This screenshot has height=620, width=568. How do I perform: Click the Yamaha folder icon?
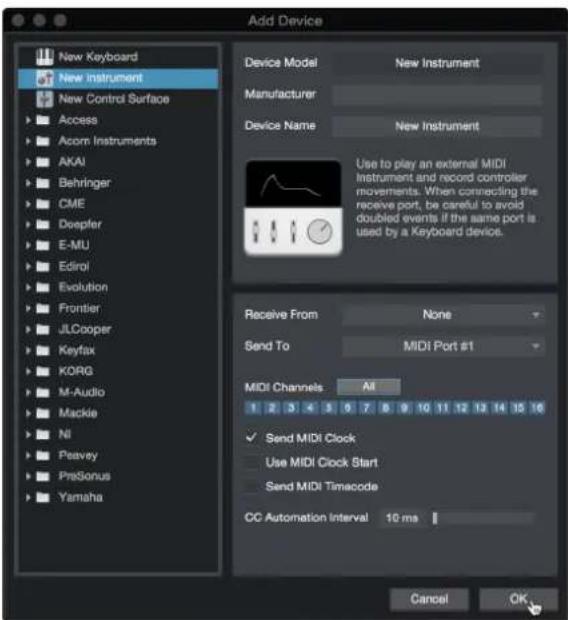tap(43, 497)
